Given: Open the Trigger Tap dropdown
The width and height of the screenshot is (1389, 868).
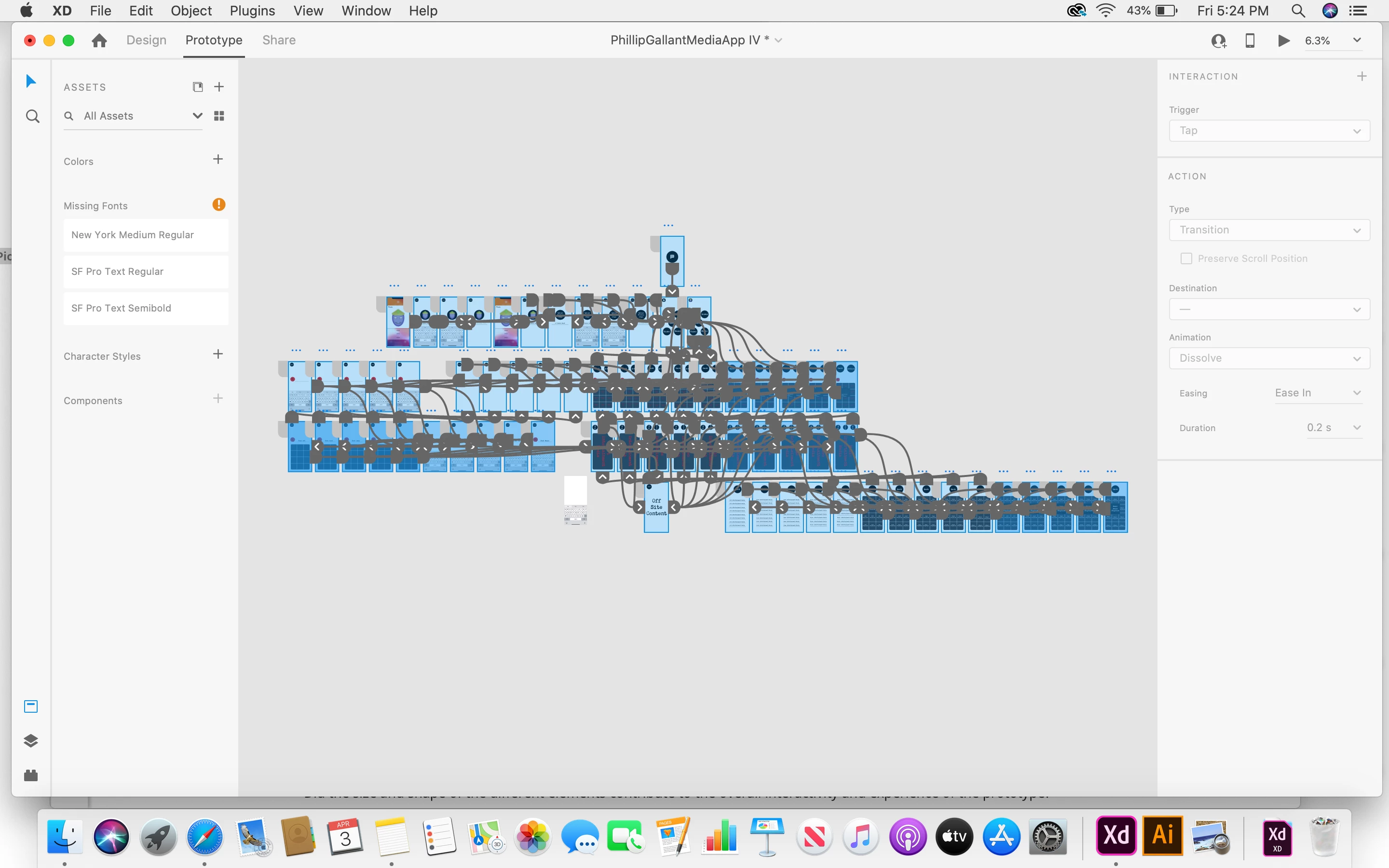Looking at the screenshot, I should [1269, 131].
